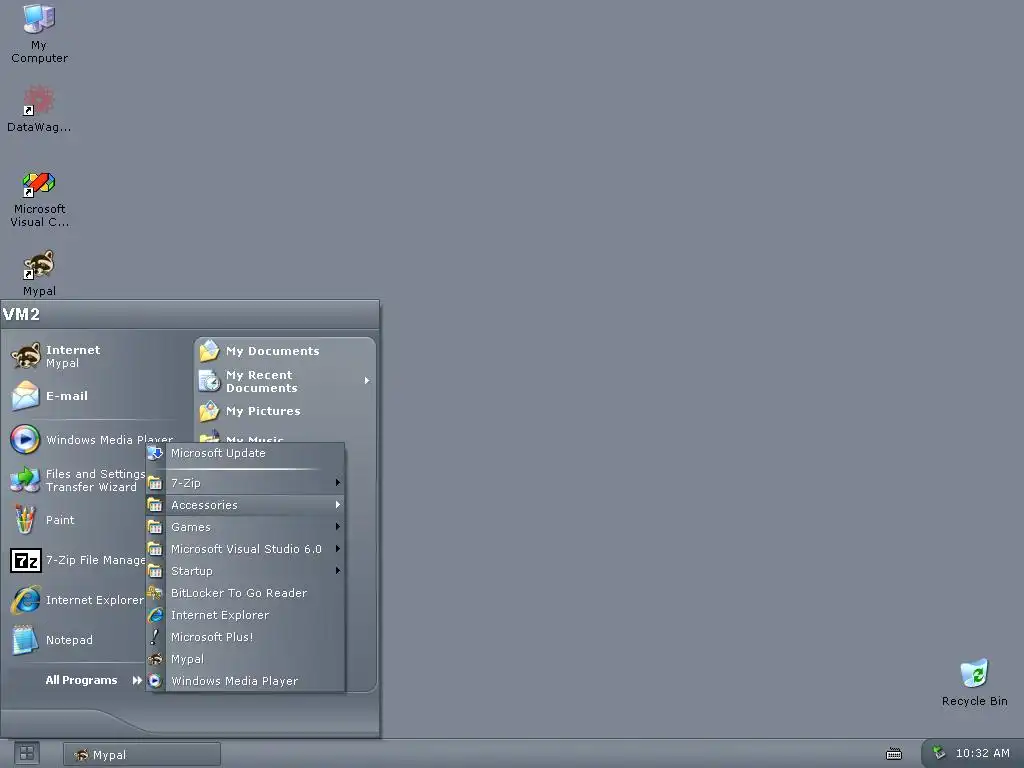The image size is (1024, 768).
Task: Launch Internet Explorer from left Start column
Action: (x=77, y=600)
